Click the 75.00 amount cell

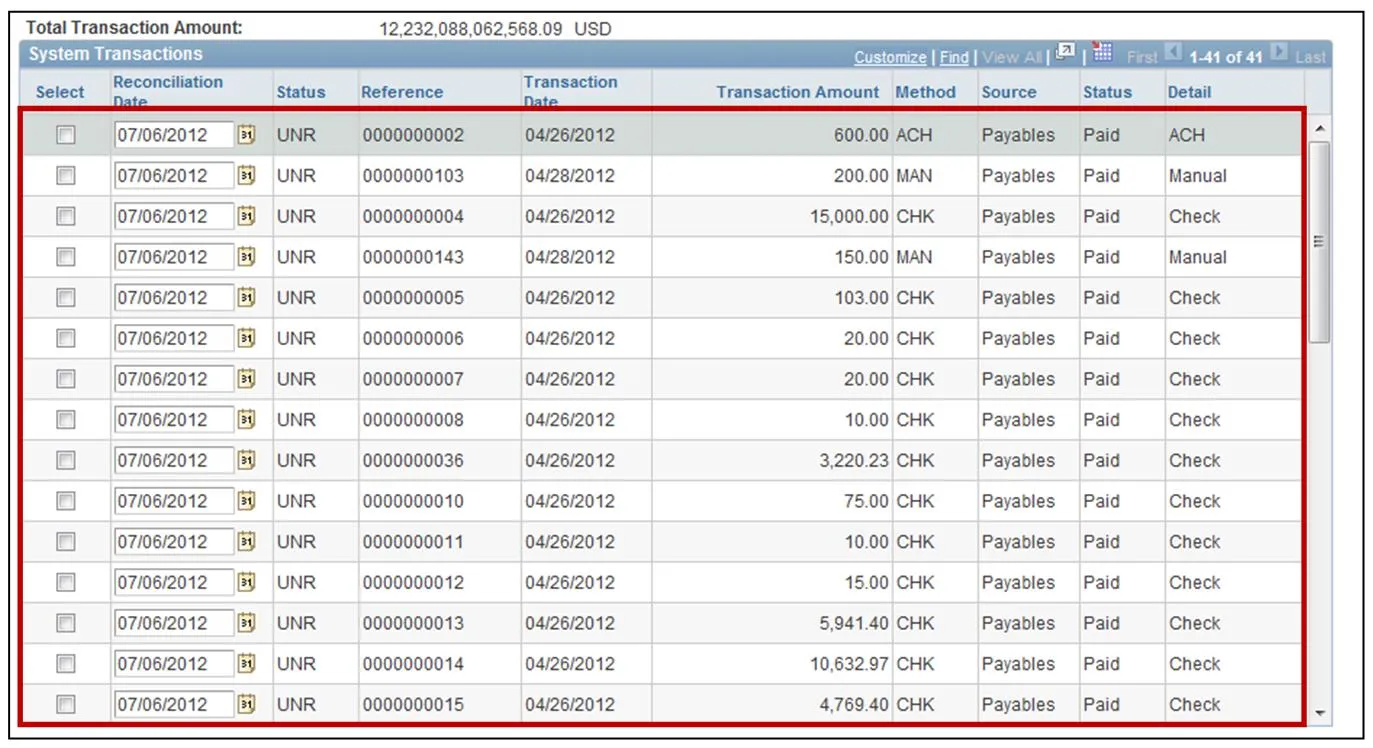click(866, 501)
